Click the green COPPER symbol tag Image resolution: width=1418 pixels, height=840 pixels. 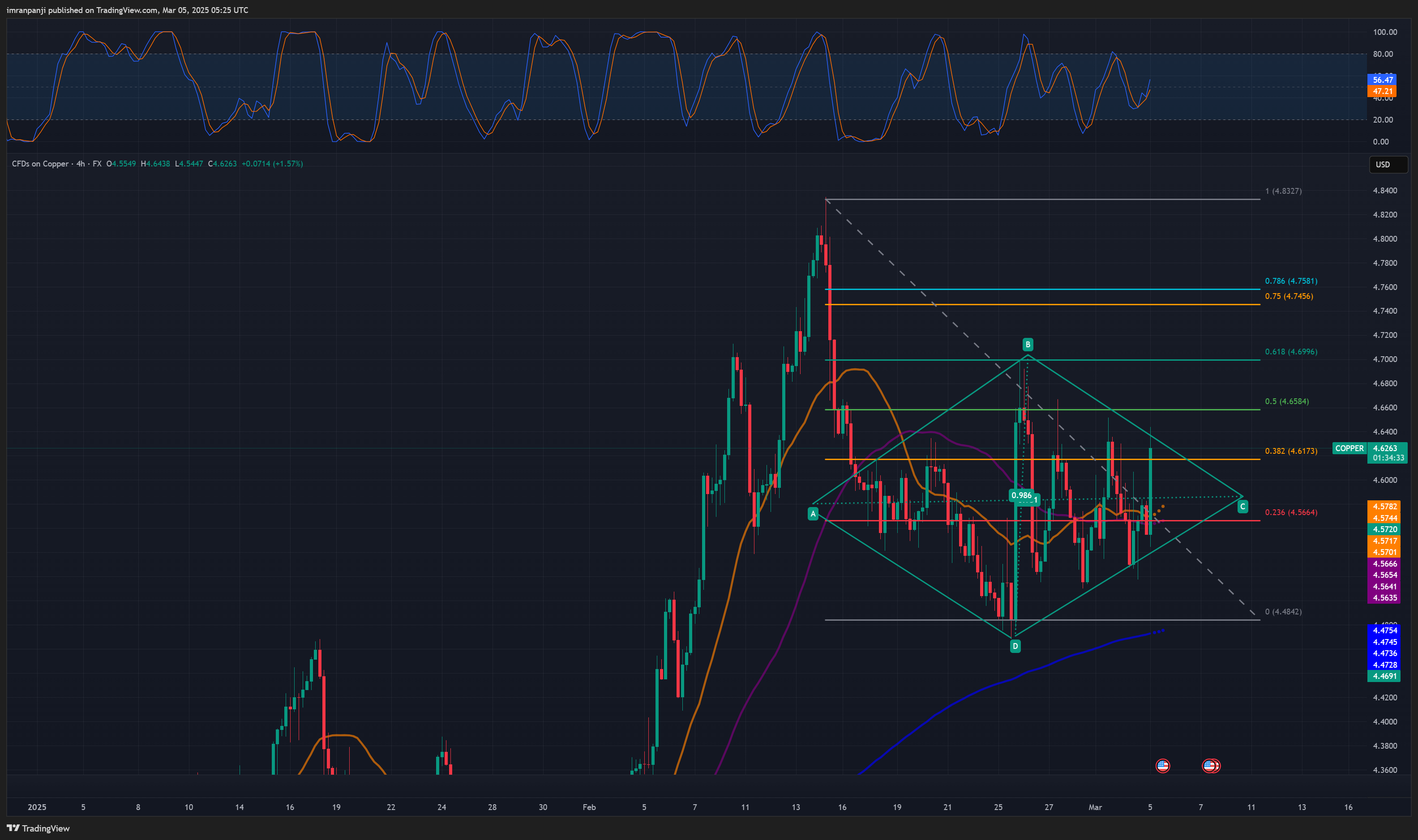[1349, 448]
